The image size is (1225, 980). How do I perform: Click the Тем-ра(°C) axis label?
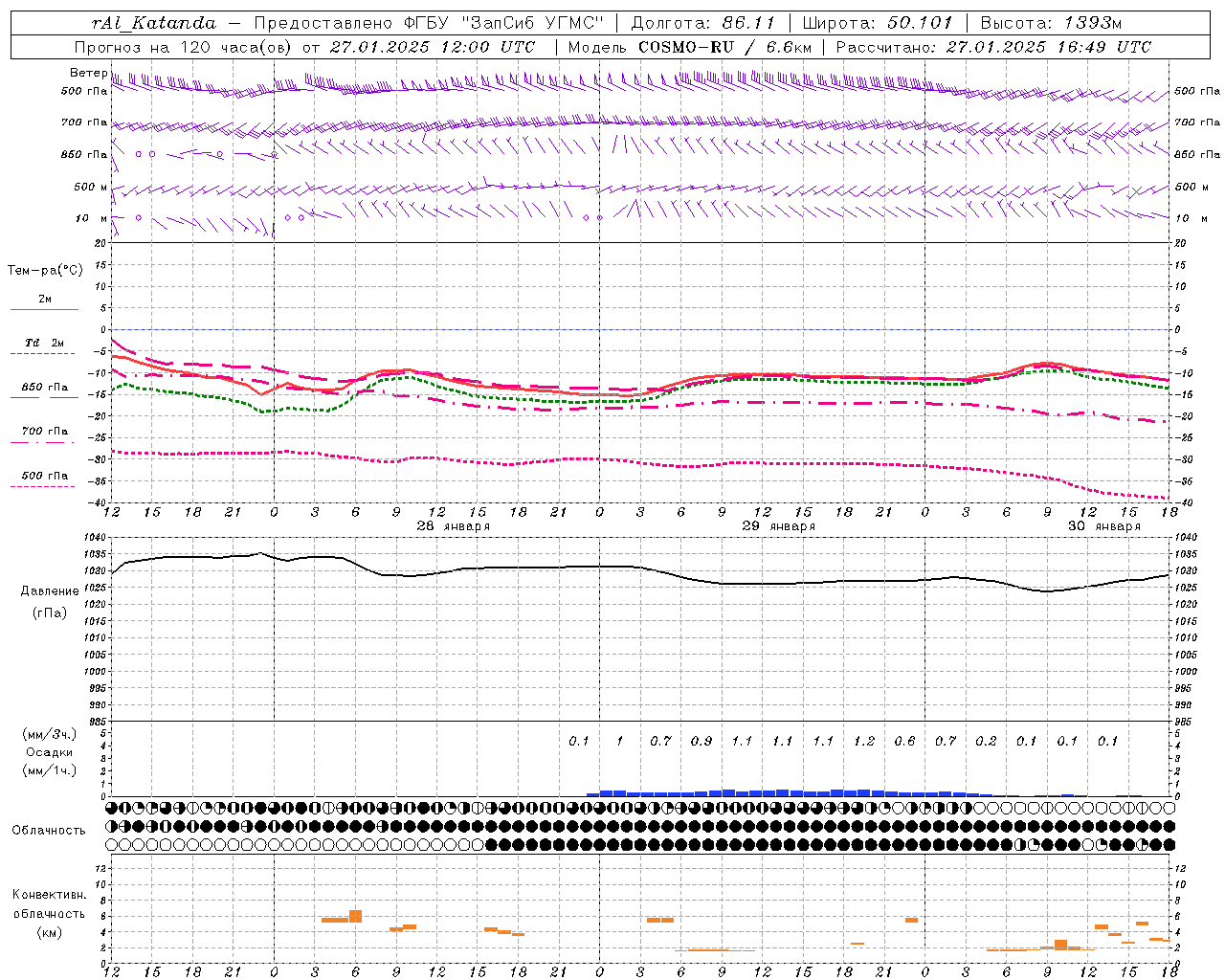(45, 271)
